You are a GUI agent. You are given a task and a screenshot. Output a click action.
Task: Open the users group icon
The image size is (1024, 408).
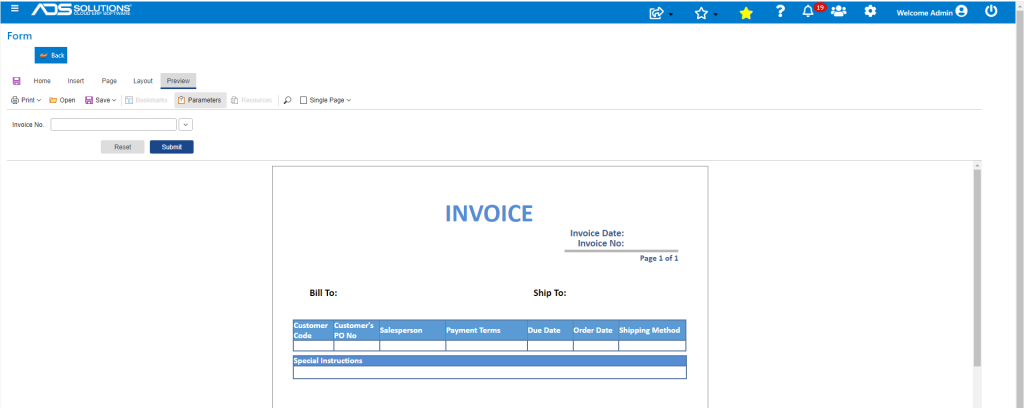click(839, 11)
